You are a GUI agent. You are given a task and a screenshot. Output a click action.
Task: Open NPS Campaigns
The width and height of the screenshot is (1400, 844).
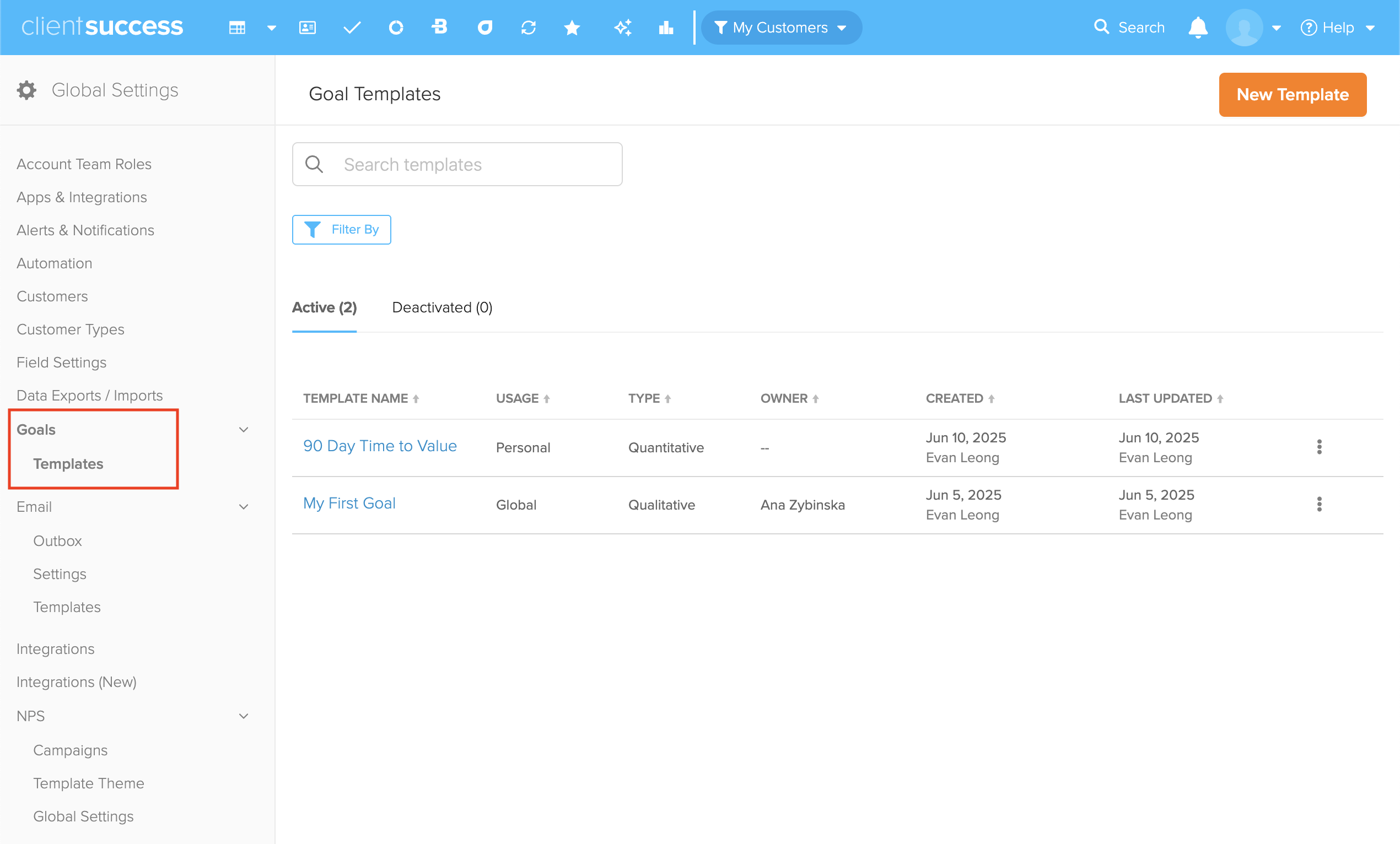(71, 750)
